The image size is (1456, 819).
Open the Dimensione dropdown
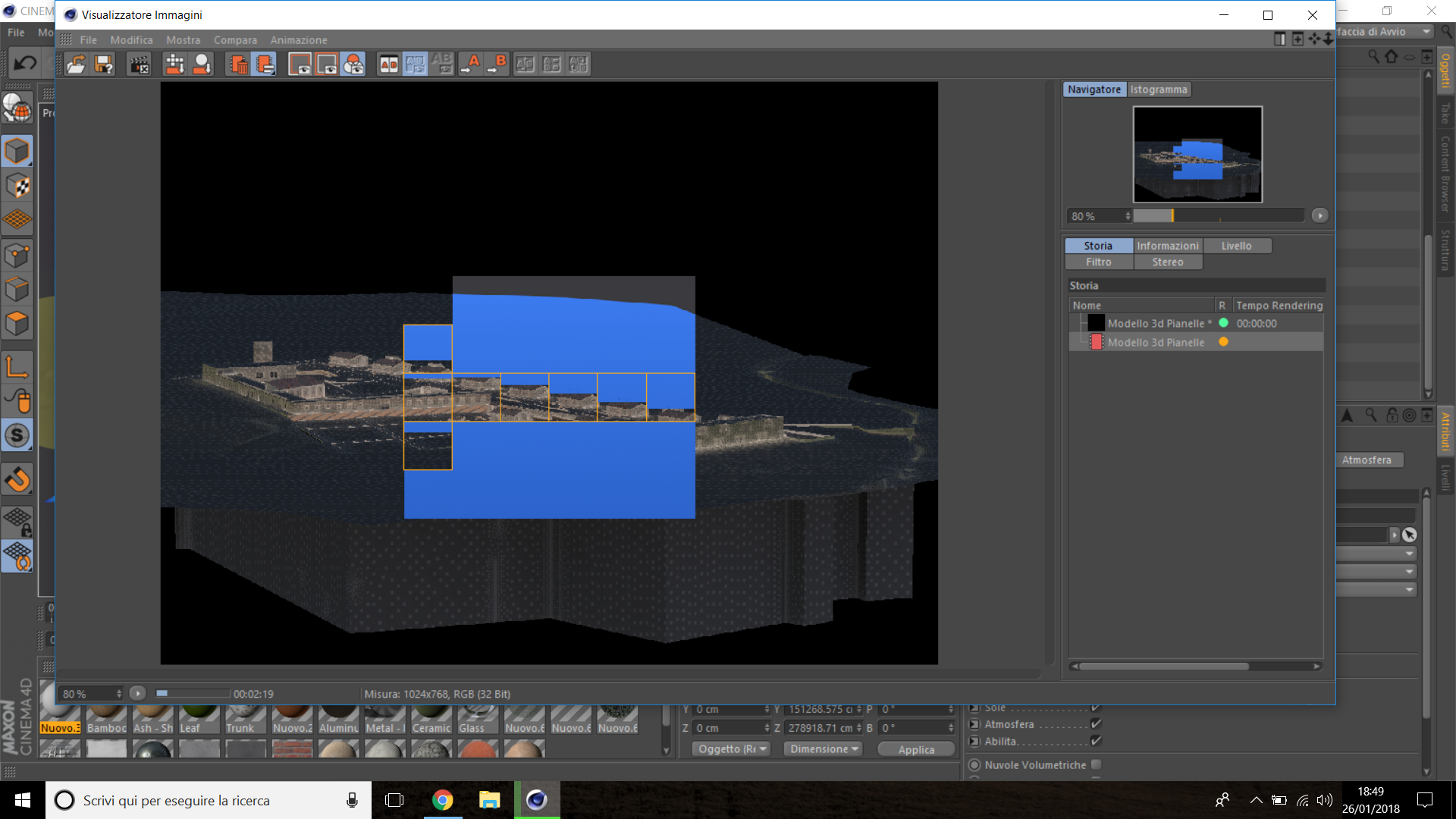point(824,748)
